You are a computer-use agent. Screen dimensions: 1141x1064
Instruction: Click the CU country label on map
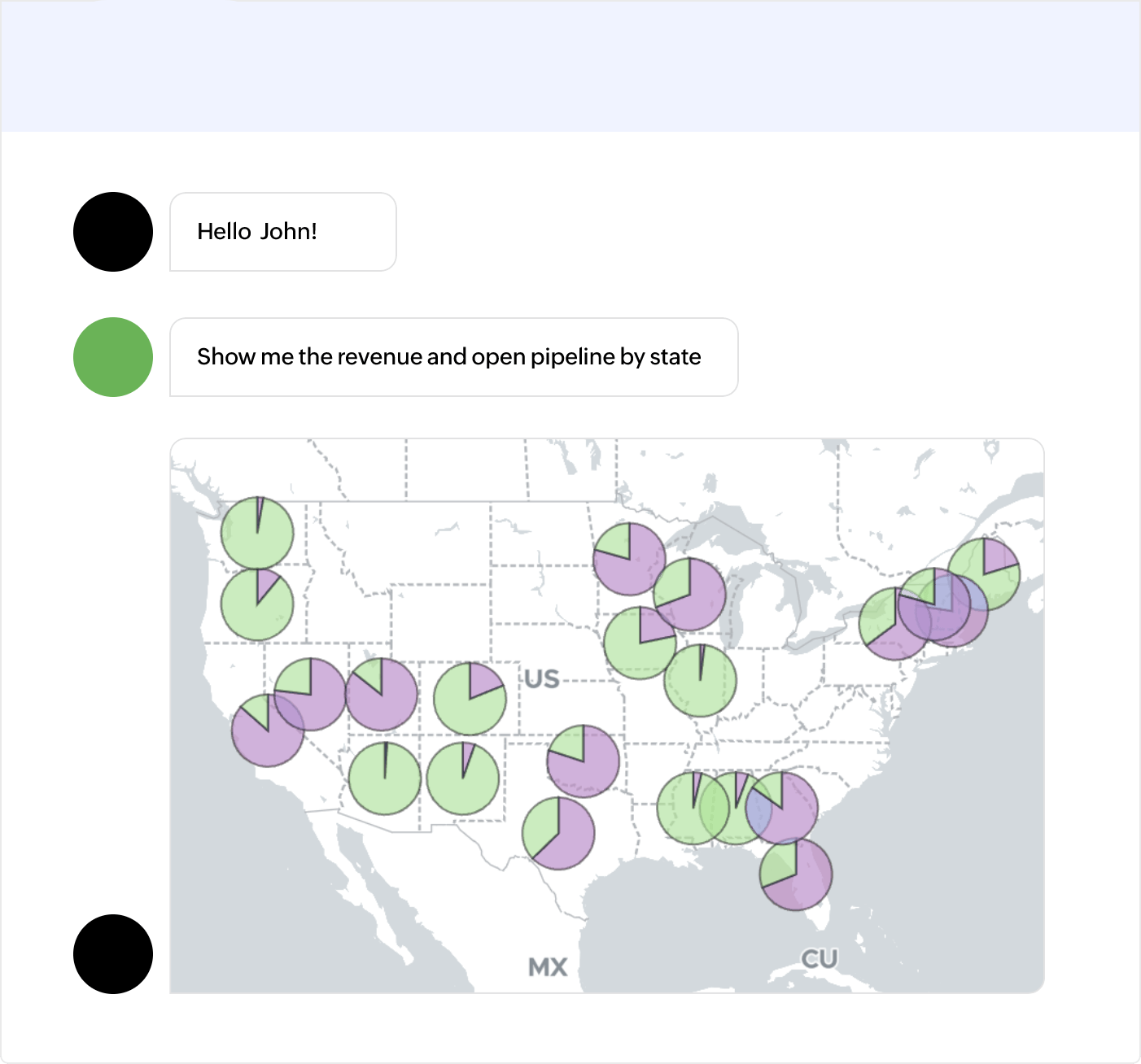point(819,959)
